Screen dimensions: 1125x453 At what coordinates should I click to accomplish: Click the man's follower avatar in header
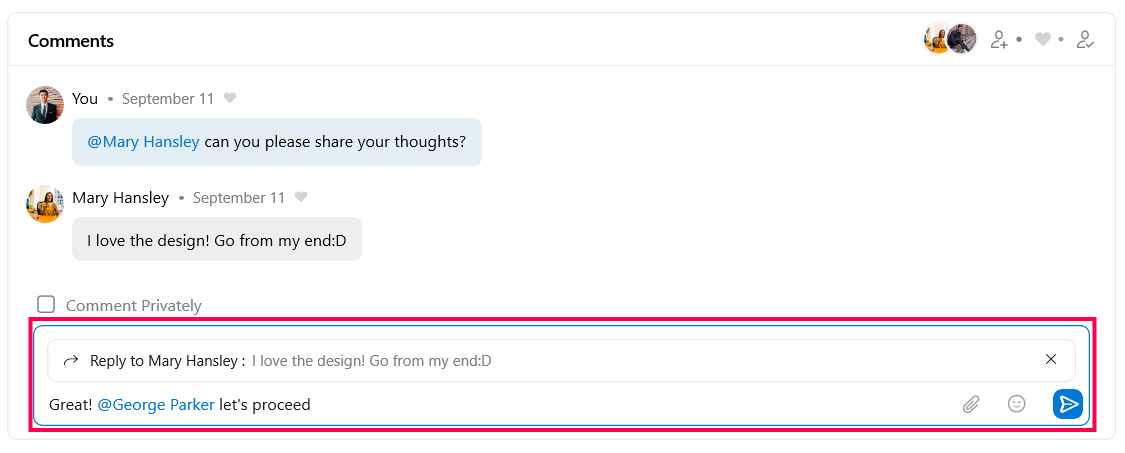click(x=963, y=39)
